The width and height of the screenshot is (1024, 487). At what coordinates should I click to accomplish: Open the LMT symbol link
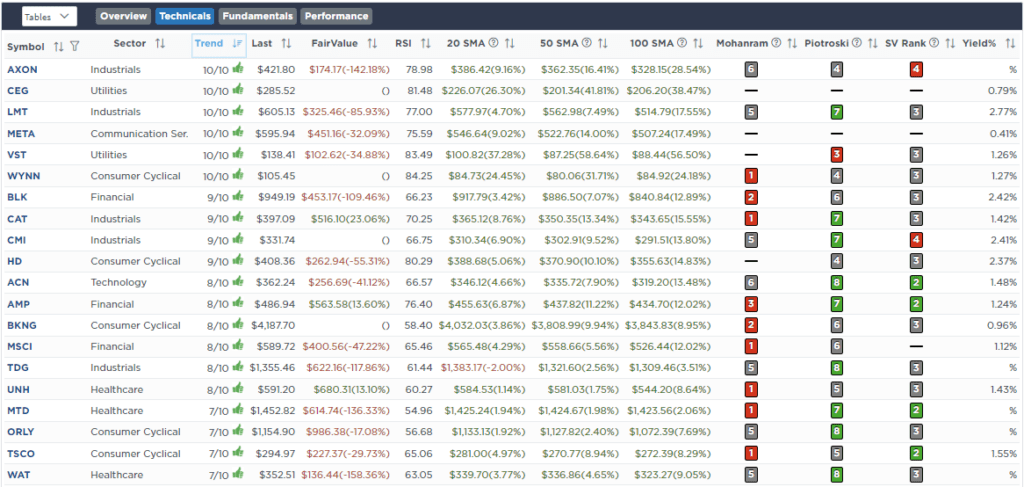17,112
